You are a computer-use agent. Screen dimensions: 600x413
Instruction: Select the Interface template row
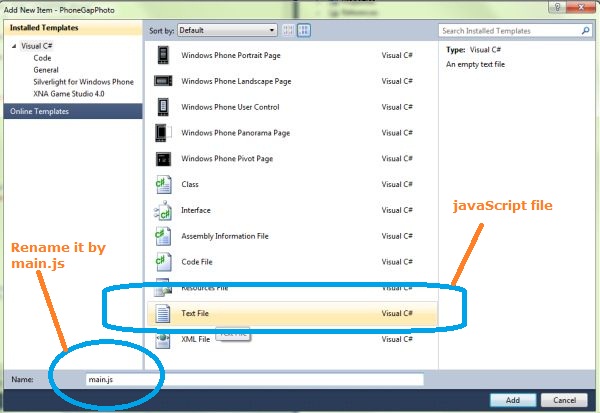click(292, 210)
